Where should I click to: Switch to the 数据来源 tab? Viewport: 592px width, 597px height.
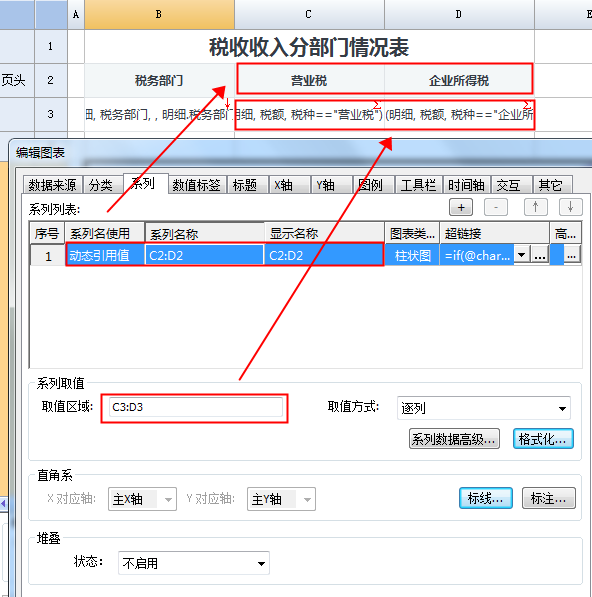(53, 185)
